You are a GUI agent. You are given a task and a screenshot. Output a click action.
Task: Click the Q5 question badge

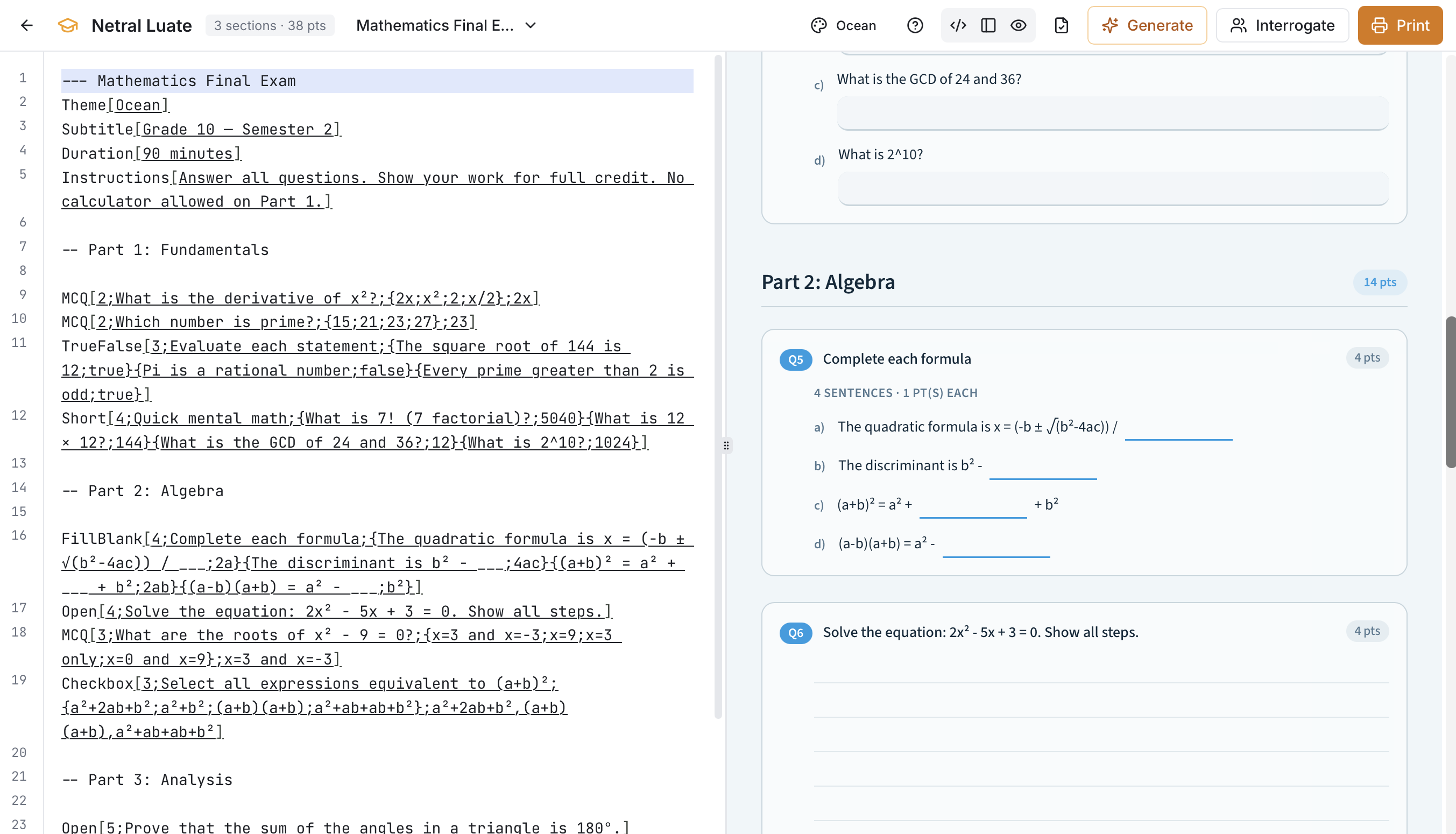[795, 359]
